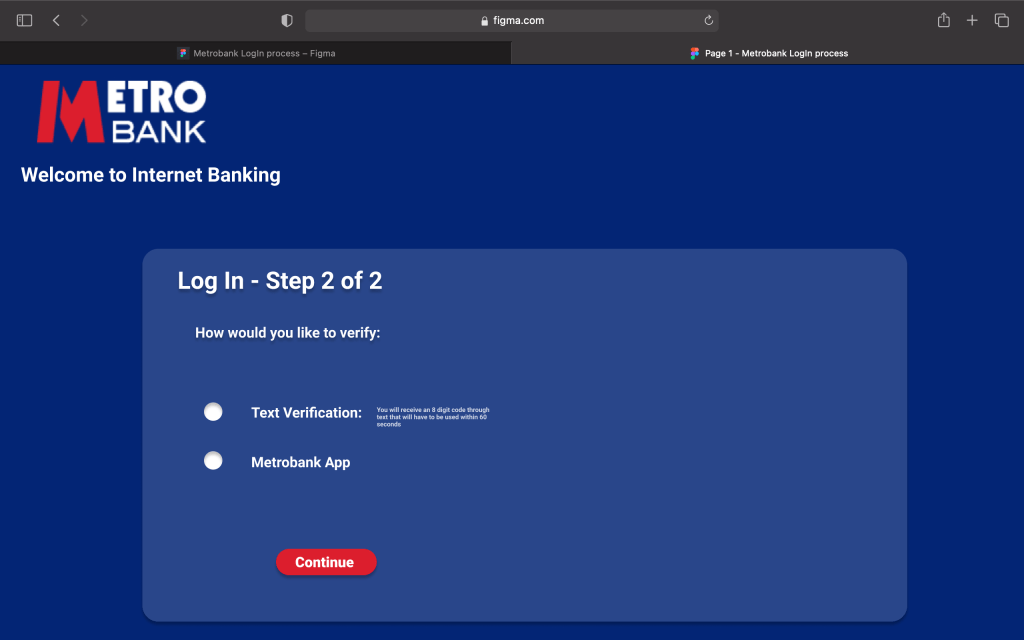The width and height of the screenshot is (1024, 640).
Task: Open the privacy report shield icon
Action: [x=287, y=20]
